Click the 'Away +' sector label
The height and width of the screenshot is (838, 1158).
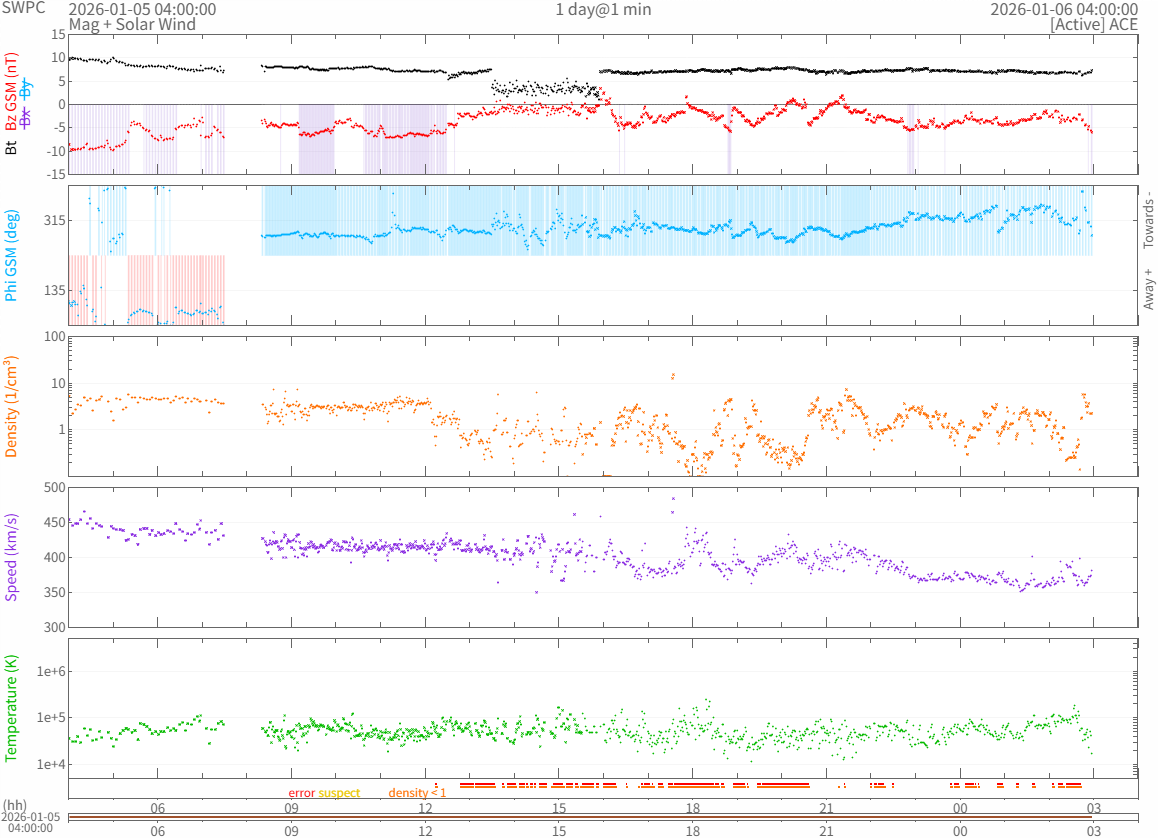point(1148,289)
